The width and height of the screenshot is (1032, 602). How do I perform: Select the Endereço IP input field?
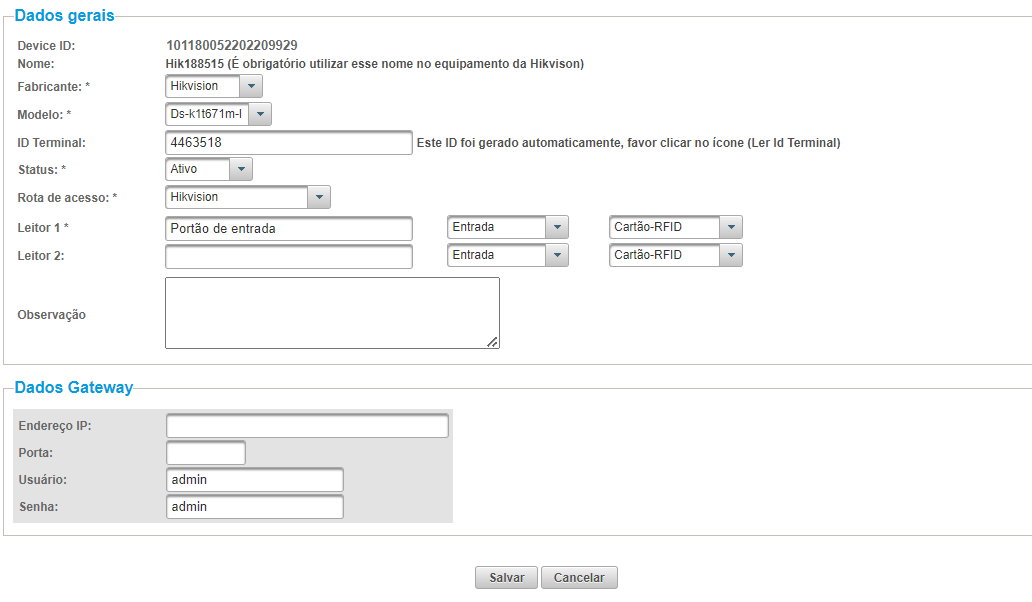[x=307, y=426]
